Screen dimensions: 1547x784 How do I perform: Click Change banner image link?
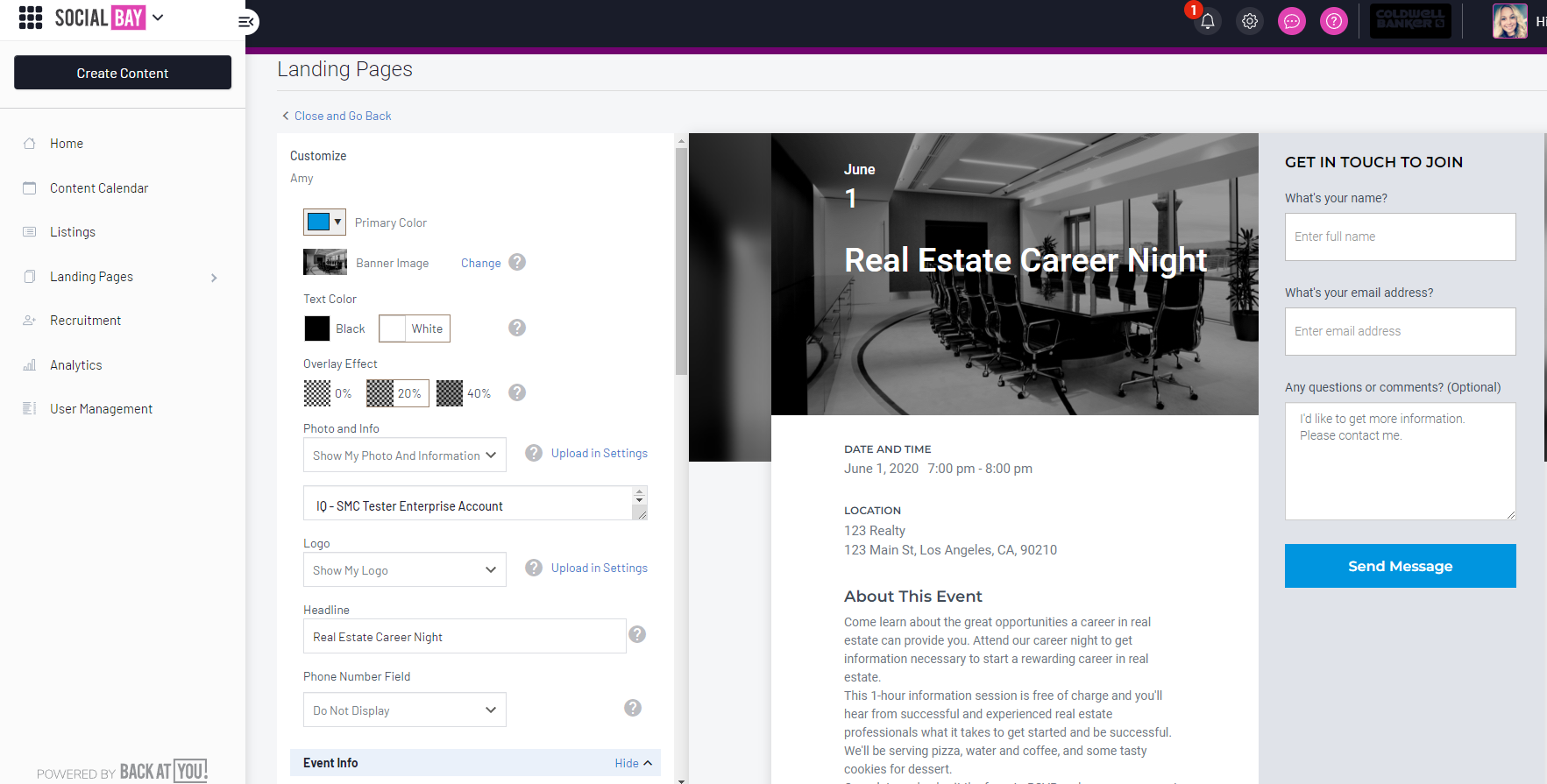coord(481,263)
